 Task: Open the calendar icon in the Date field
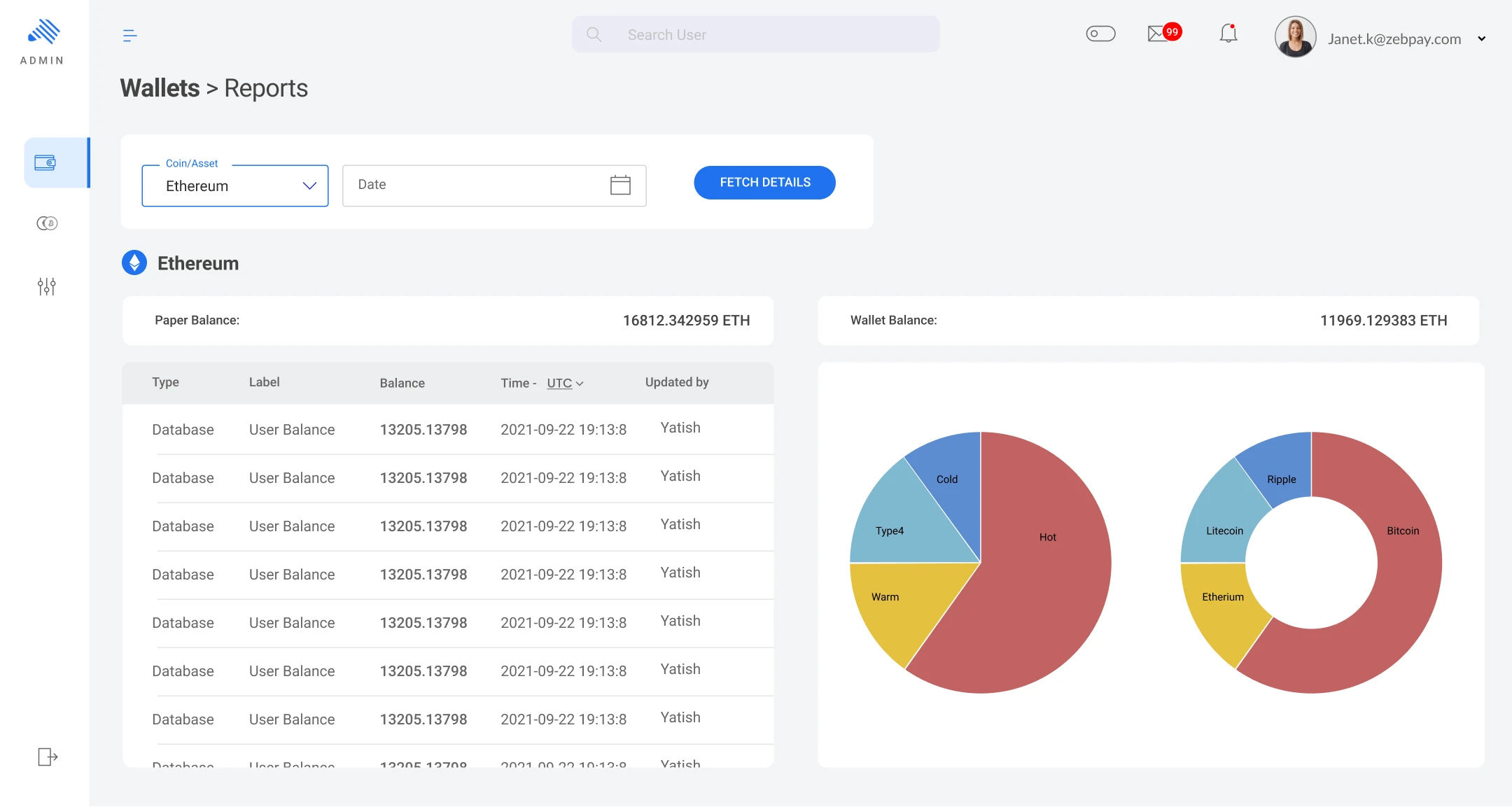tap(619, 184)
